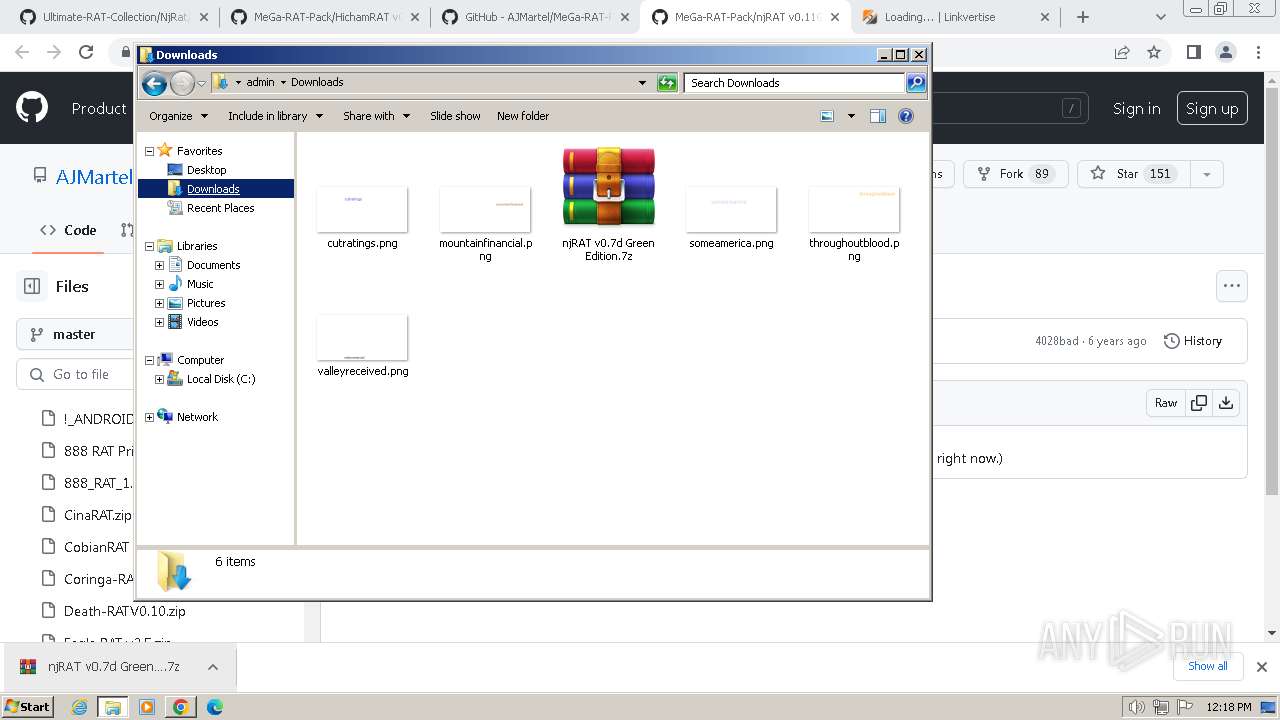This screenshot has height=720, width=1280.
Task: Open a new Chrome tab
Action: tap(1083, 17)
